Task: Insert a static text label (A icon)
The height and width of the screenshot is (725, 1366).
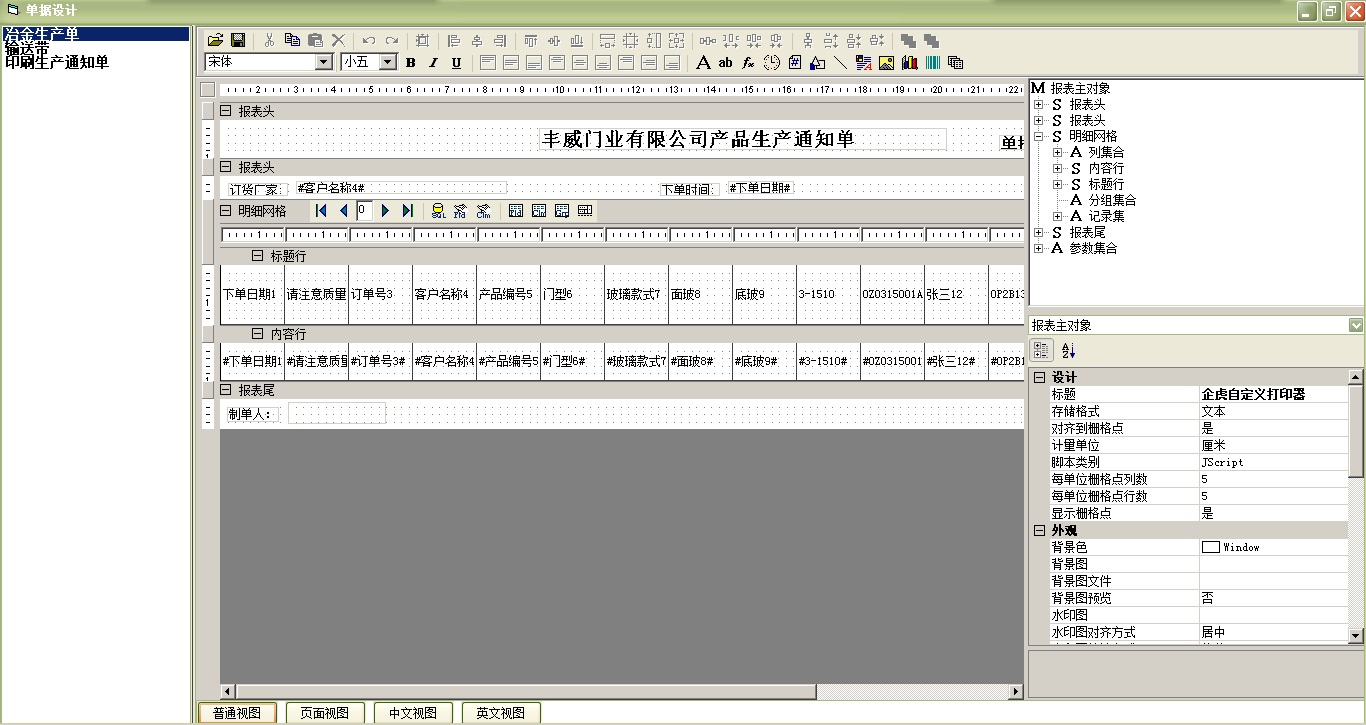Action: tap(703, 62)
